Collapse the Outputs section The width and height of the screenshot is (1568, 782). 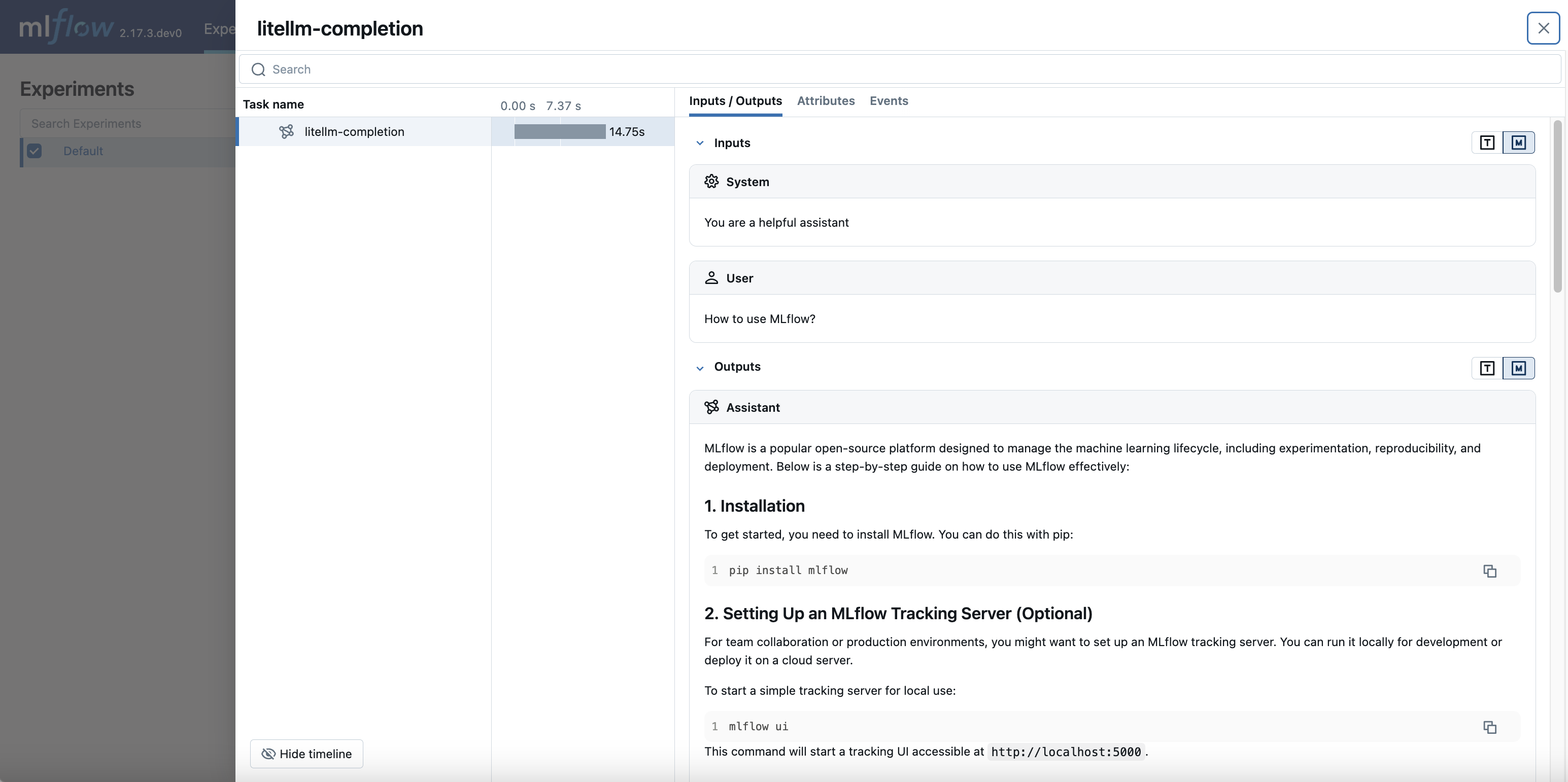pyautogui.click(x=700, y=368)
